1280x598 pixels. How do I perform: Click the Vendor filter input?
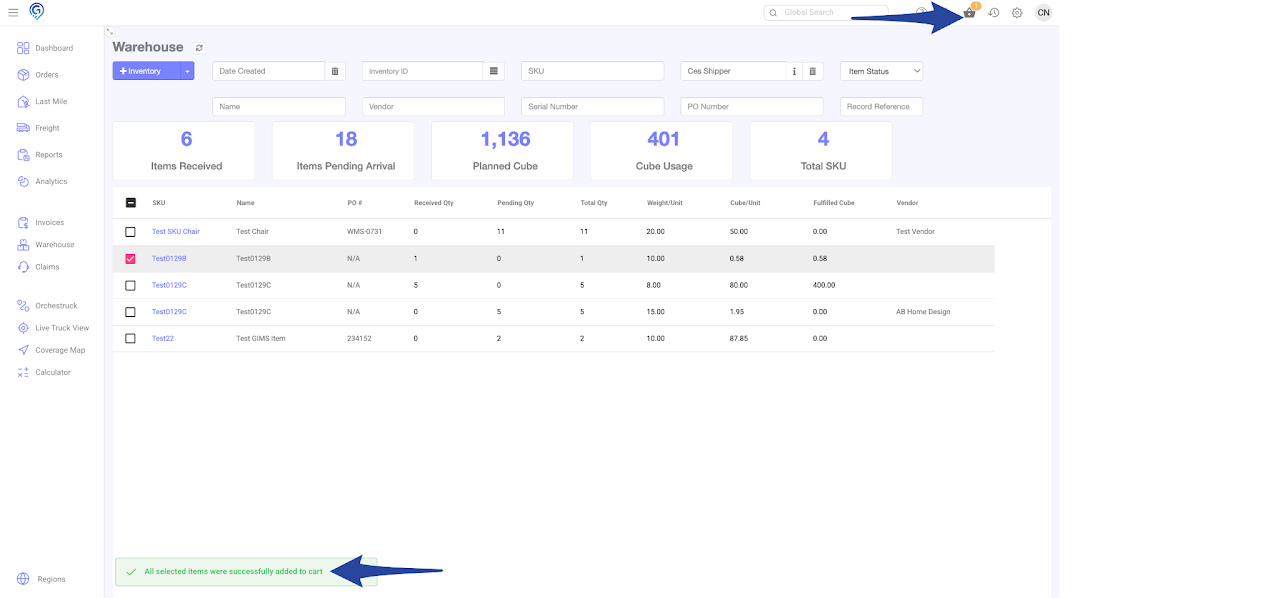433,106
